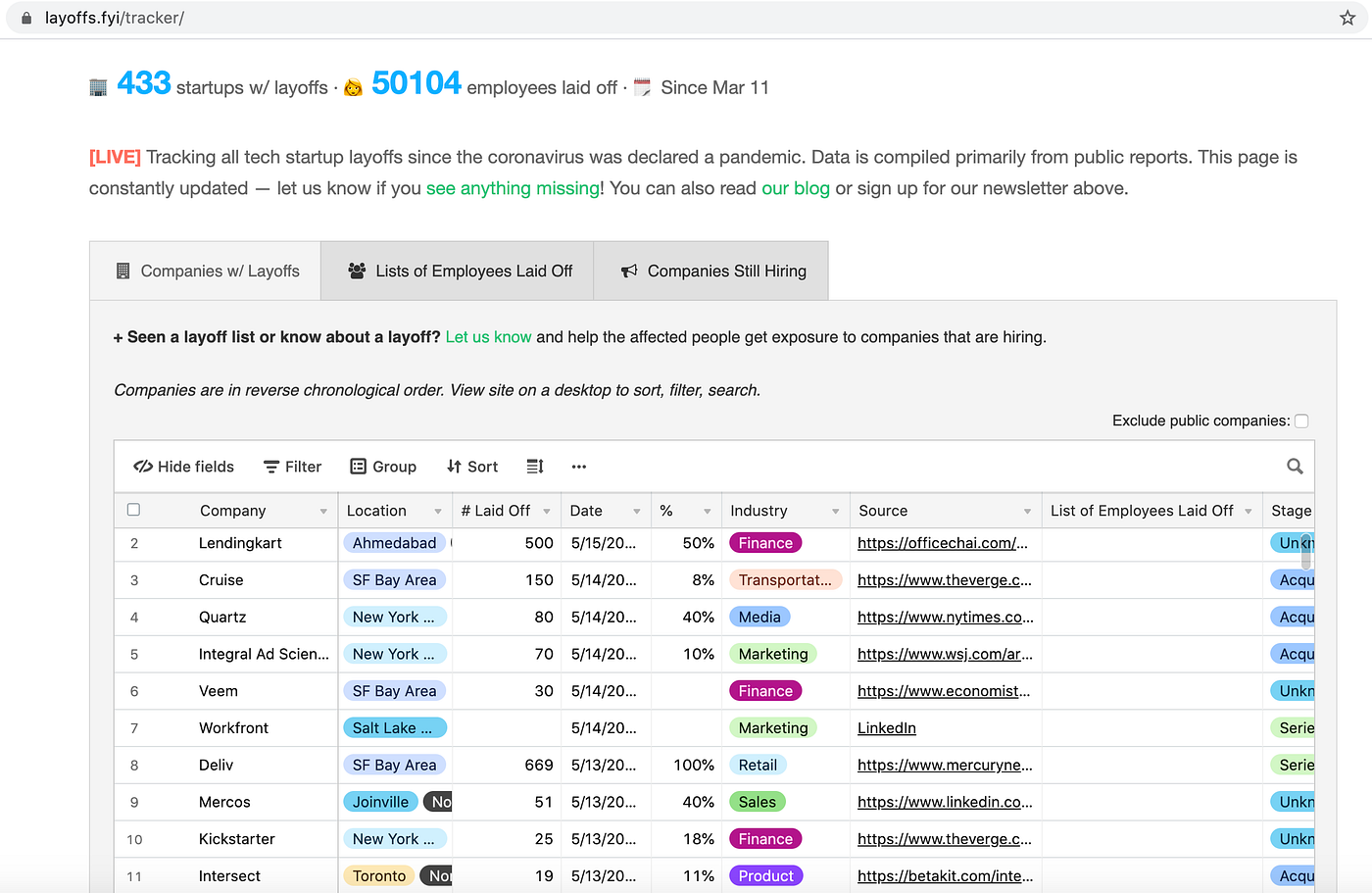The height and width of the screenshot is (893, 1372).
Task: Select the Cruise company cell
Action: (220, 580)
